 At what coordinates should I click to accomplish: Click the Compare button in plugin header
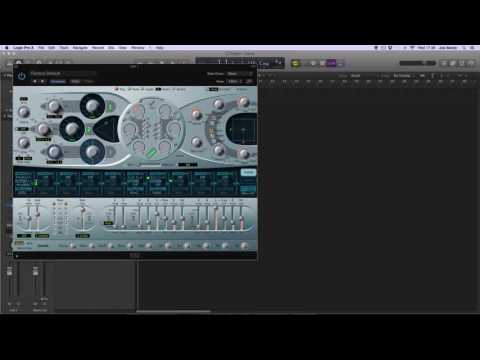[x=58, y=81]
